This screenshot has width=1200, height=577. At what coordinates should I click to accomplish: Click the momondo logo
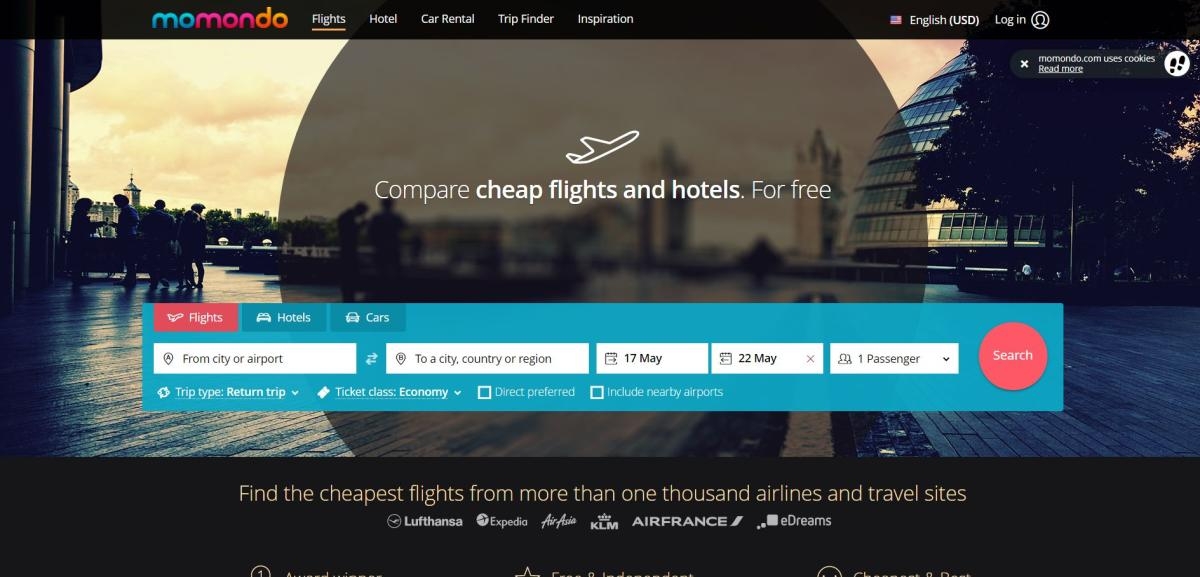point(219,19)
